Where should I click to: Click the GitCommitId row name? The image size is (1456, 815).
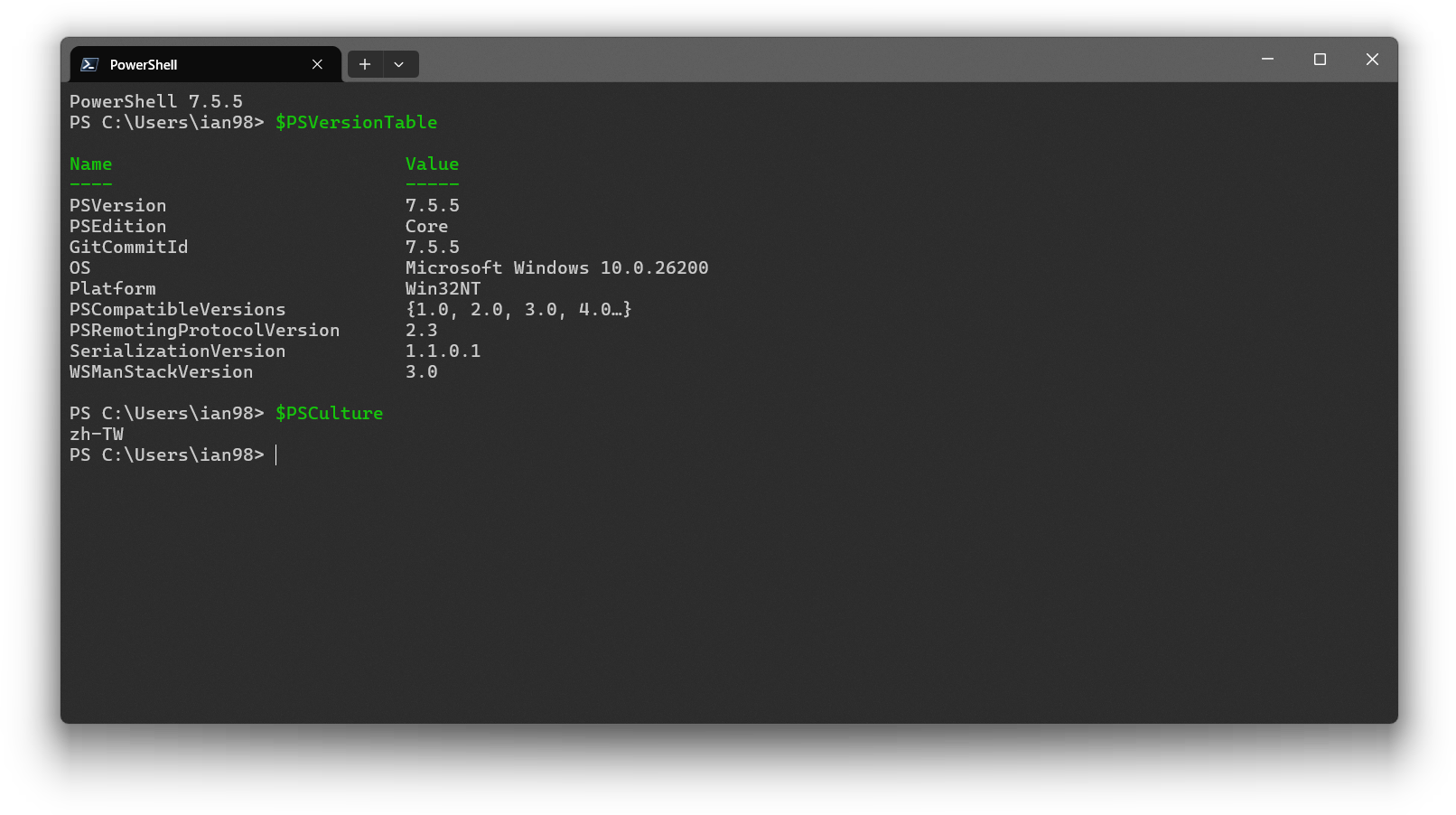pos(129,247)
